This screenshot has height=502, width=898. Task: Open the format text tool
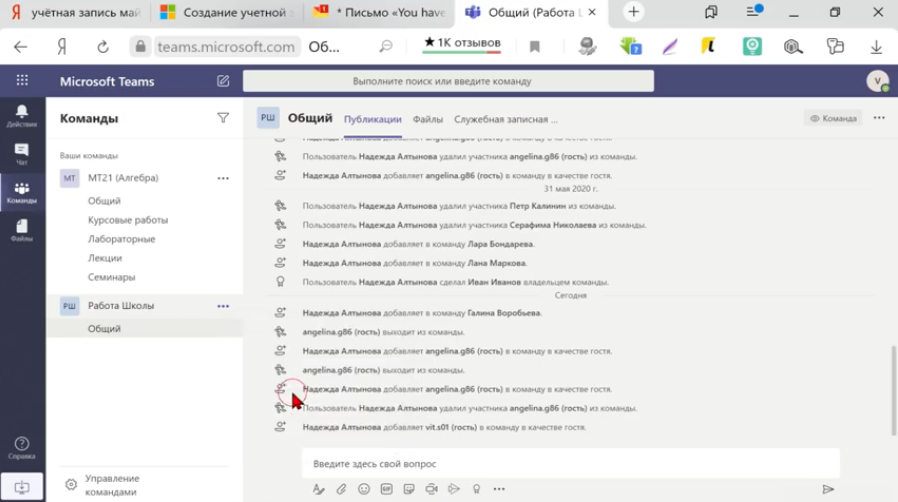coord(318,489)
